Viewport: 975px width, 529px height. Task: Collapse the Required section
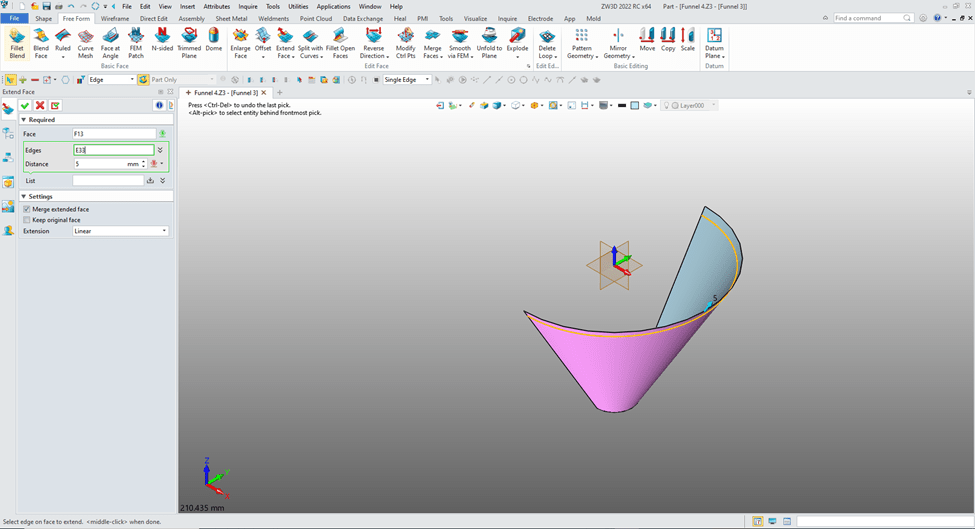(23, 119)
